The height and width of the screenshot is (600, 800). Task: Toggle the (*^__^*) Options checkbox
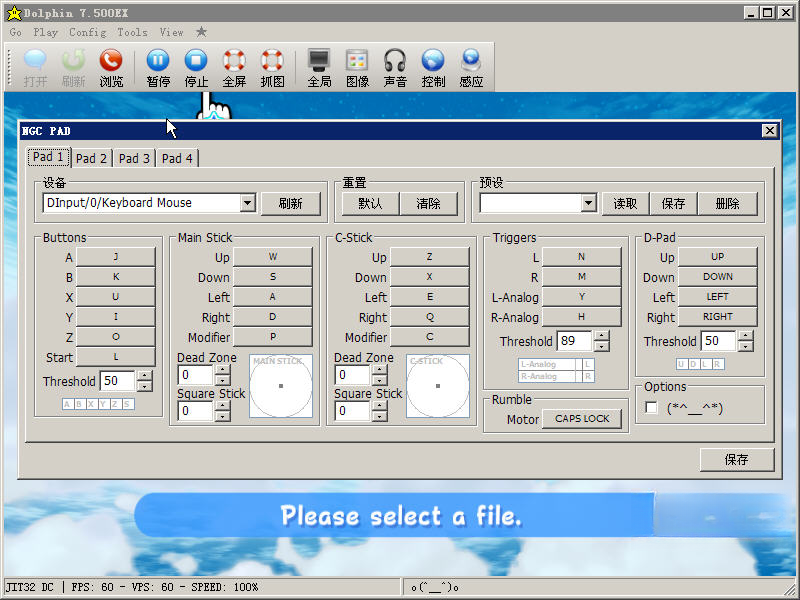[x=651, y=407]
